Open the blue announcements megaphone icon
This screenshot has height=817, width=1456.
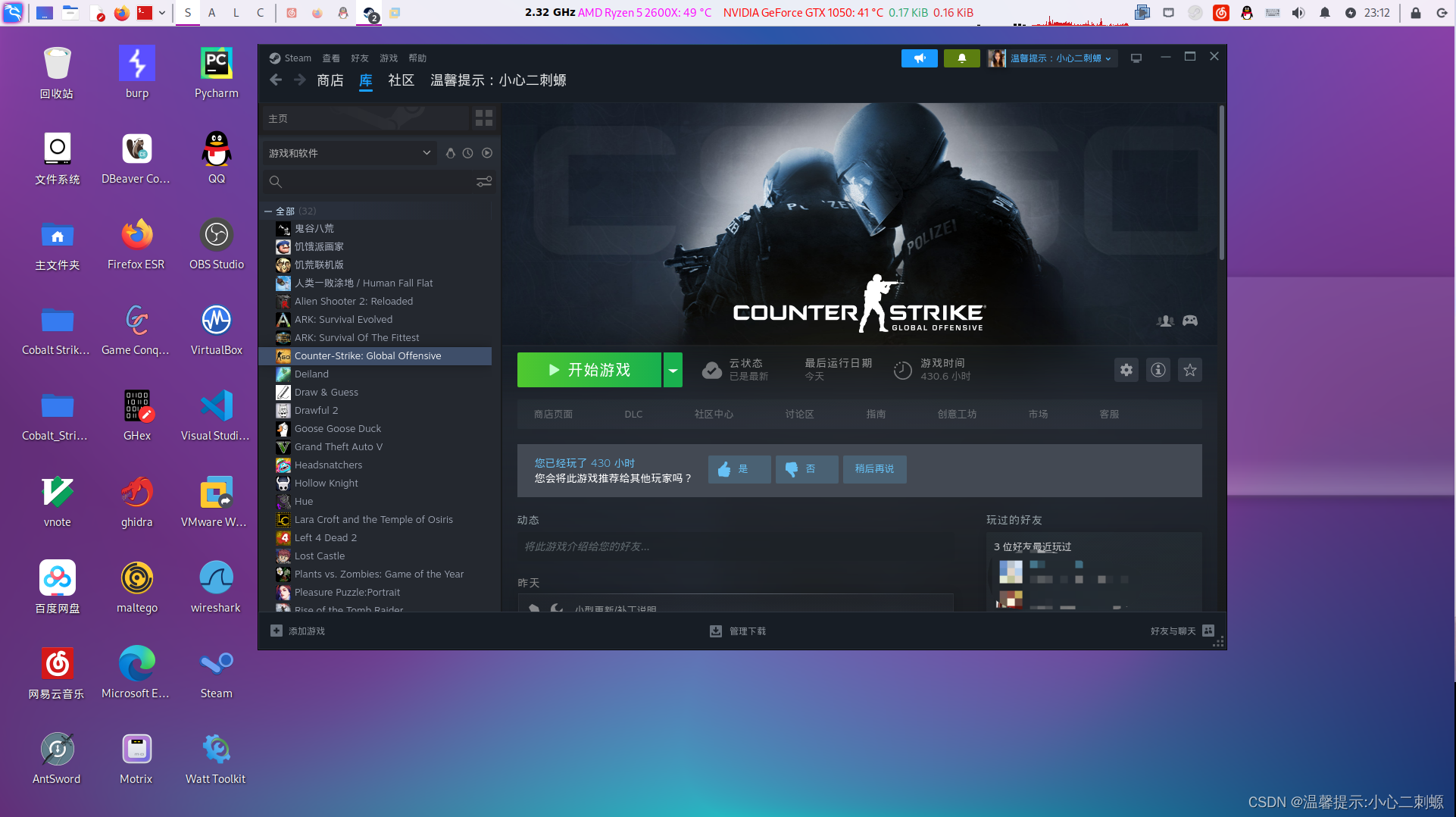919,58
